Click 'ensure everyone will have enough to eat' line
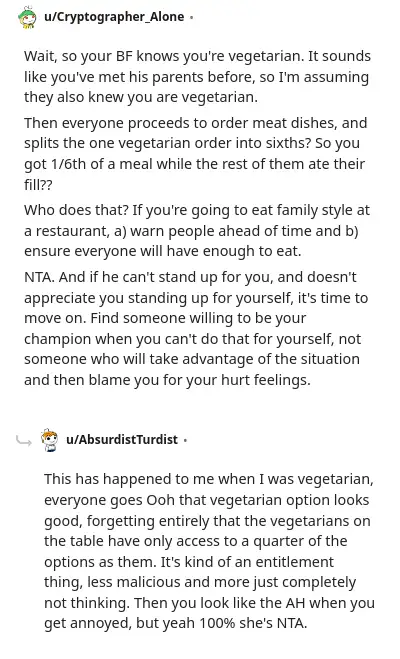Image resolution: width=400 pixels, height=659 pixels. coord(163,251)
